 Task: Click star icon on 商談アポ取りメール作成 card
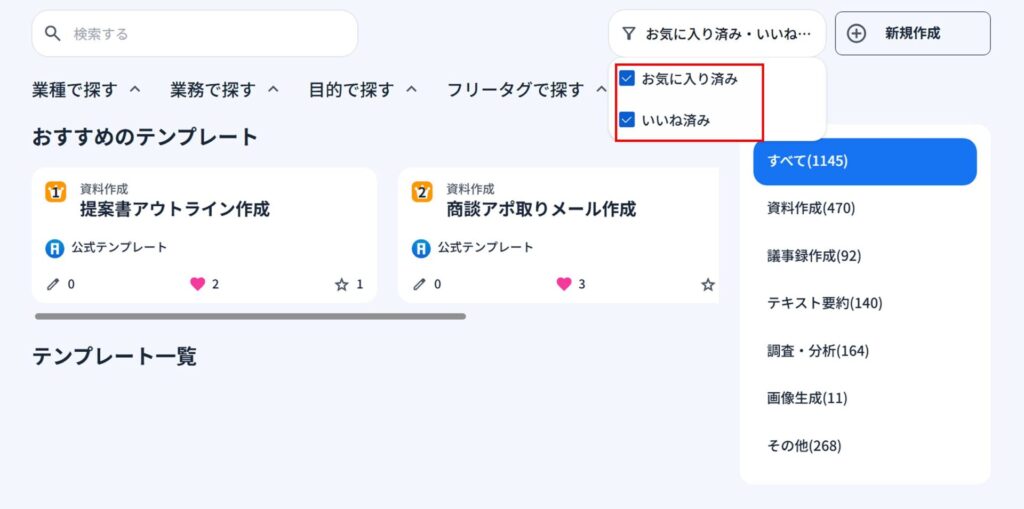click(708, 284)
